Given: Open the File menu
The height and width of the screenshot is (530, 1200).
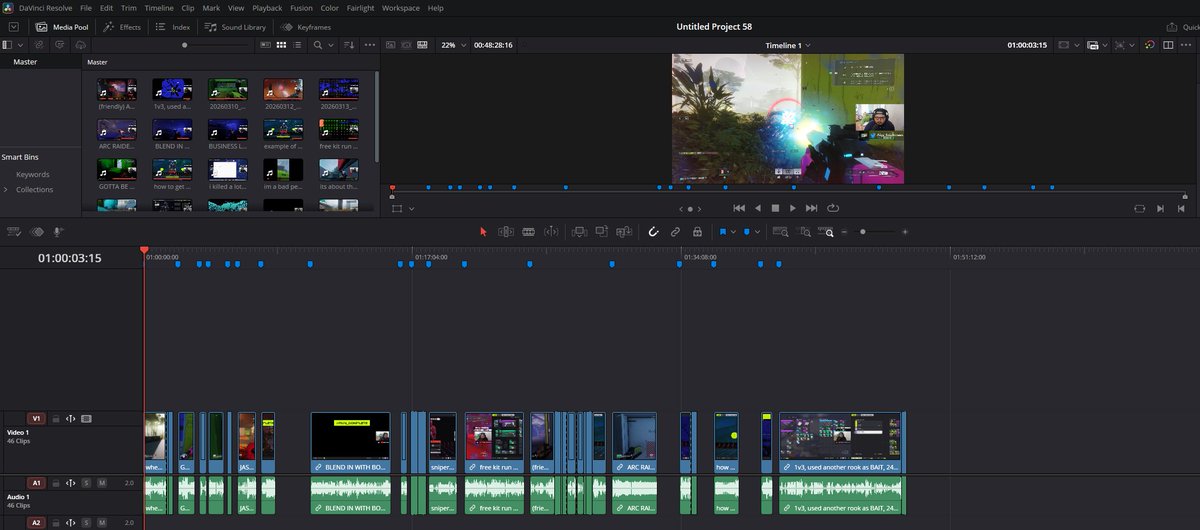Looking at the screenshot, I should click(x=86, y=8).
